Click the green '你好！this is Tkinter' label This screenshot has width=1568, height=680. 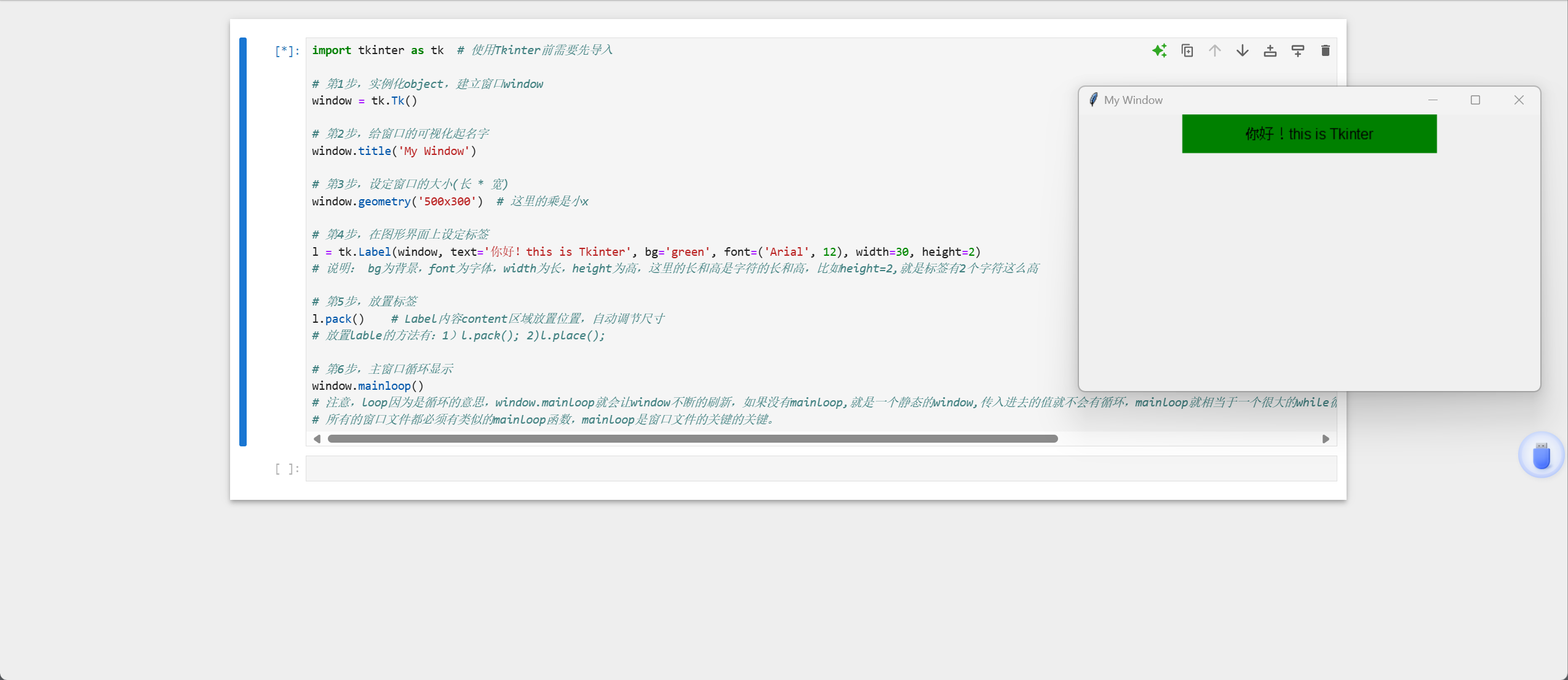[1309, 133]
